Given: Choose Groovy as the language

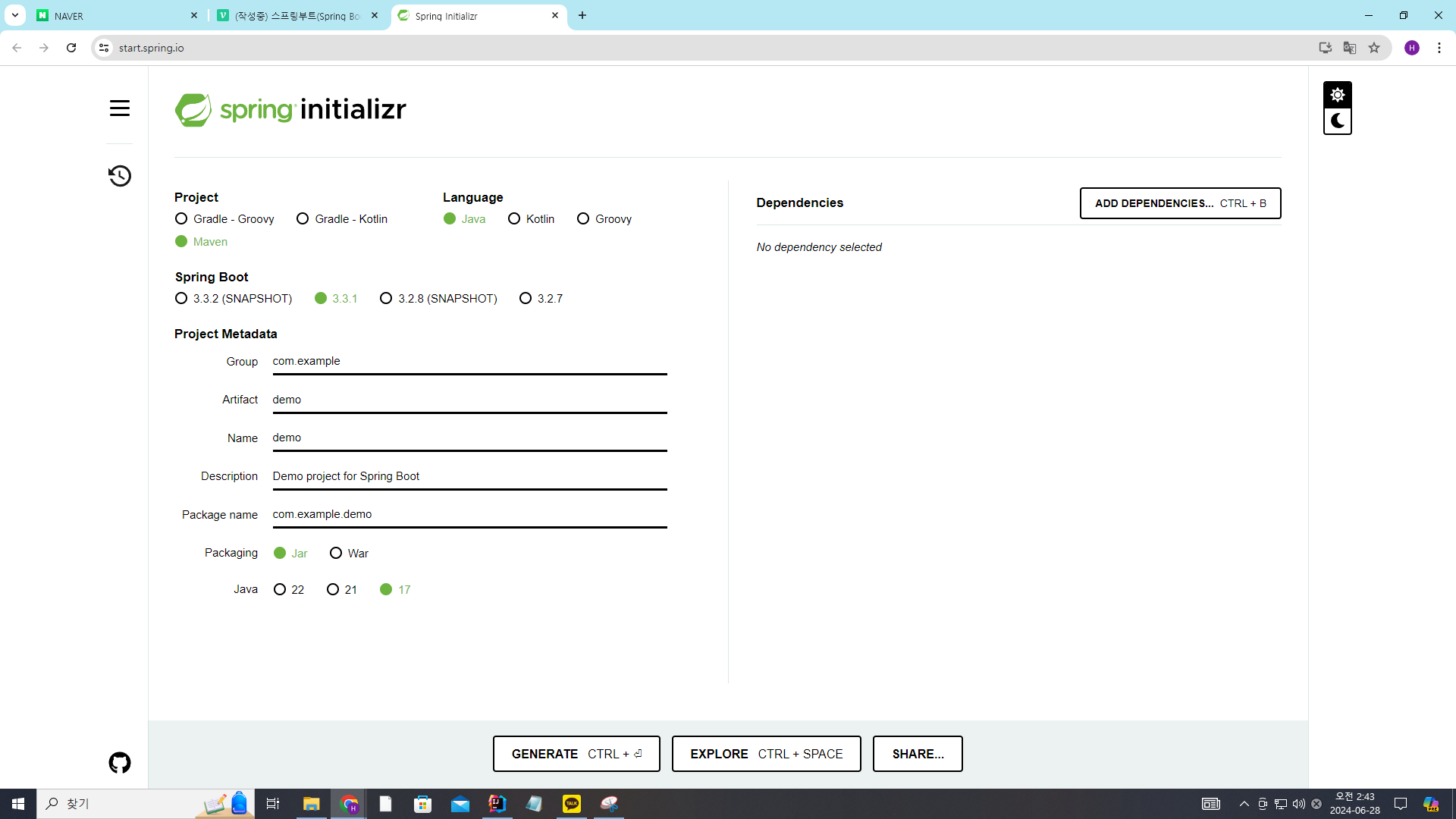Looking at the screenshot, I should [604, 219].
